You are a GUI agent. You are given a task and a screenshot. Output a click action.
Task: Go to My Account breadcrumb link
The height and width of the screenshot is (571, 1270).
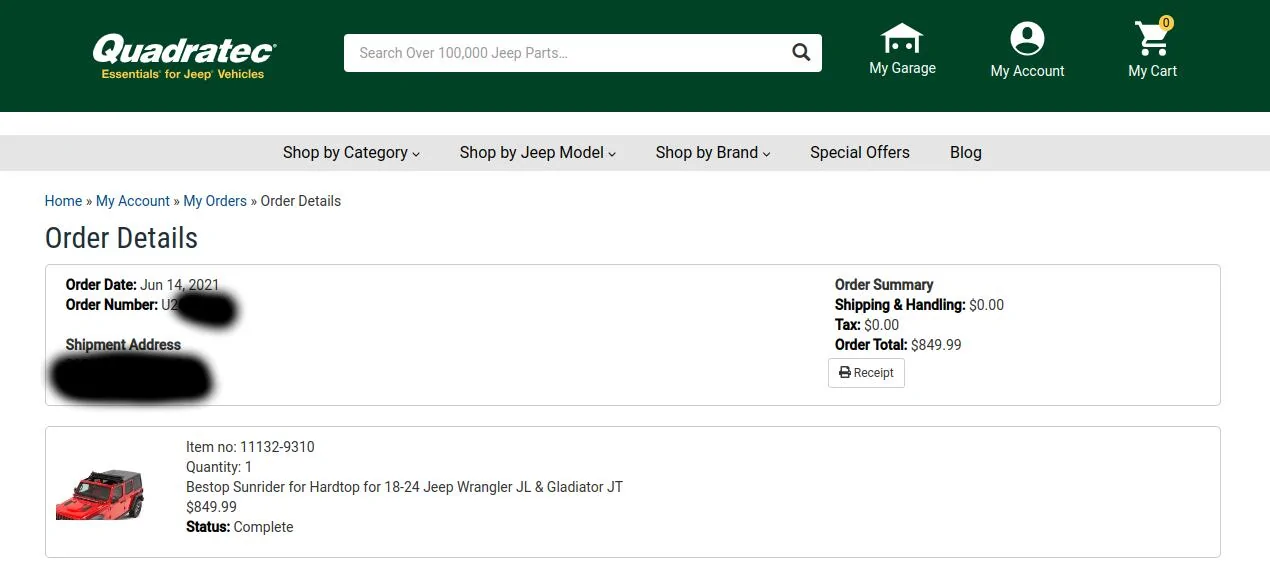tap(133, 201)
